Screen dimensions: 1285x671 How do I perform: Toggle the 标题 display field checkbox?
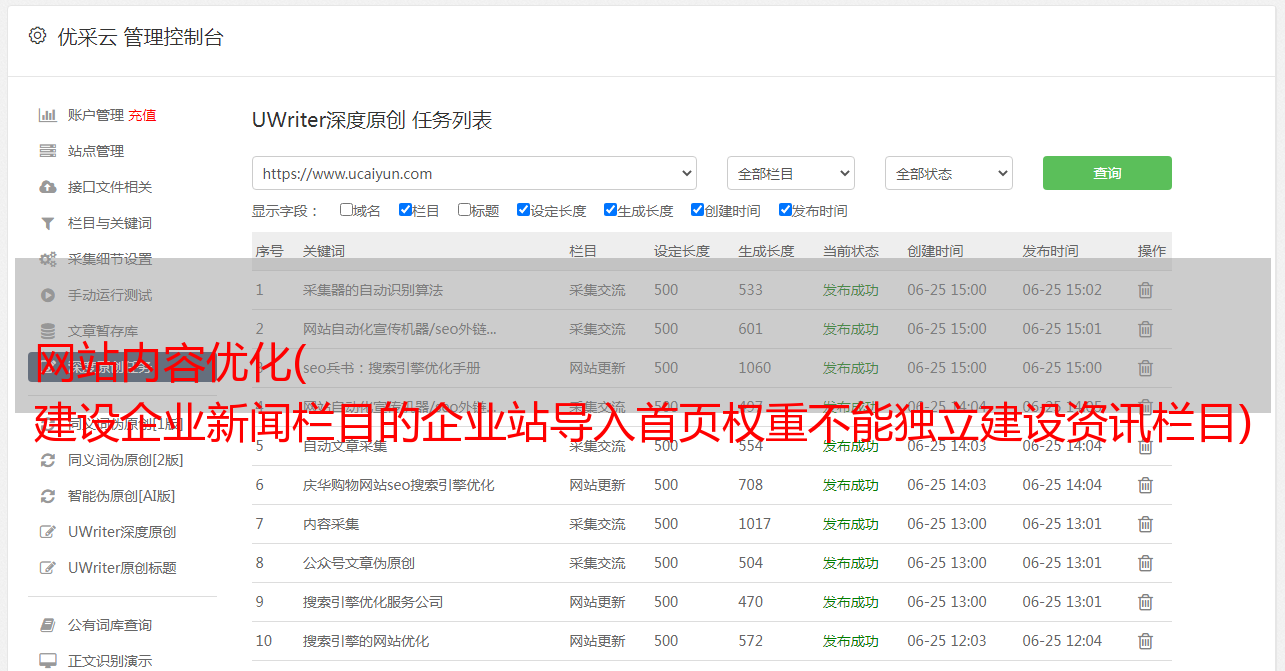click(x=464, y=210)
